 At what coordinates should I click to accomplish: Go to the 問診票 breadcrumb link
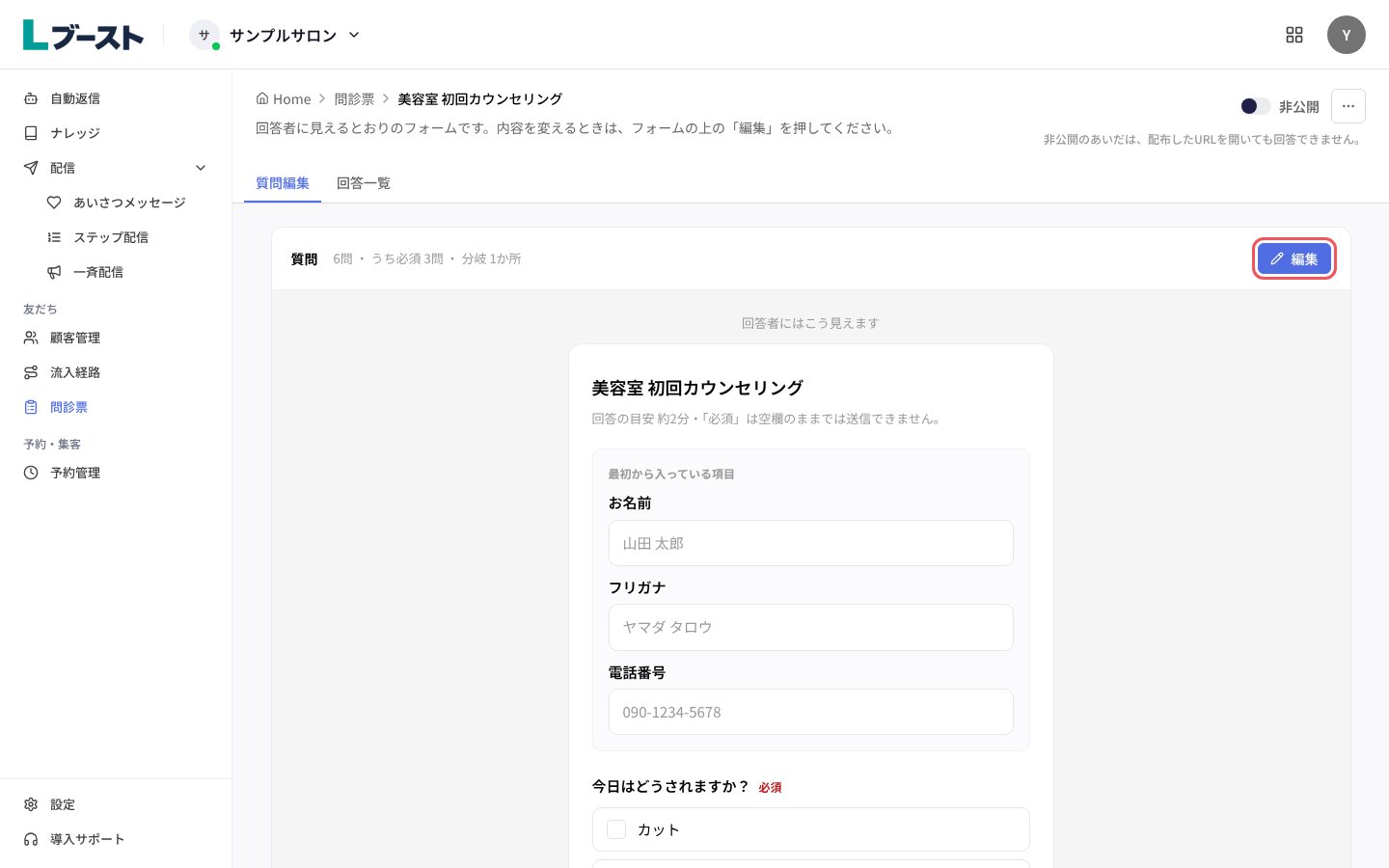pos(354,98)
